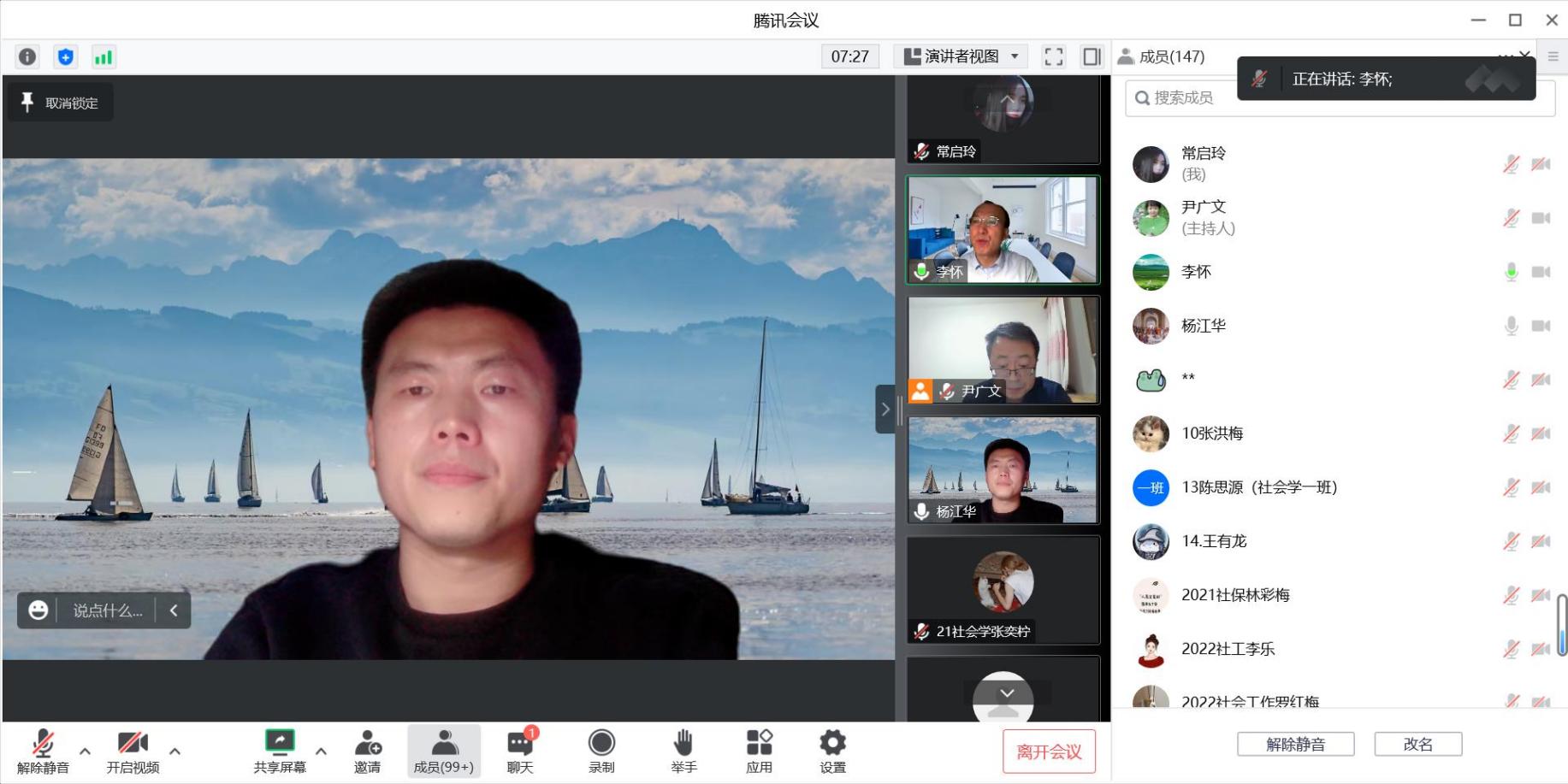Open the 演讲者视图 view dropdown
The width and height of the screenshot is (1568, 784).
tap(961, 57)
